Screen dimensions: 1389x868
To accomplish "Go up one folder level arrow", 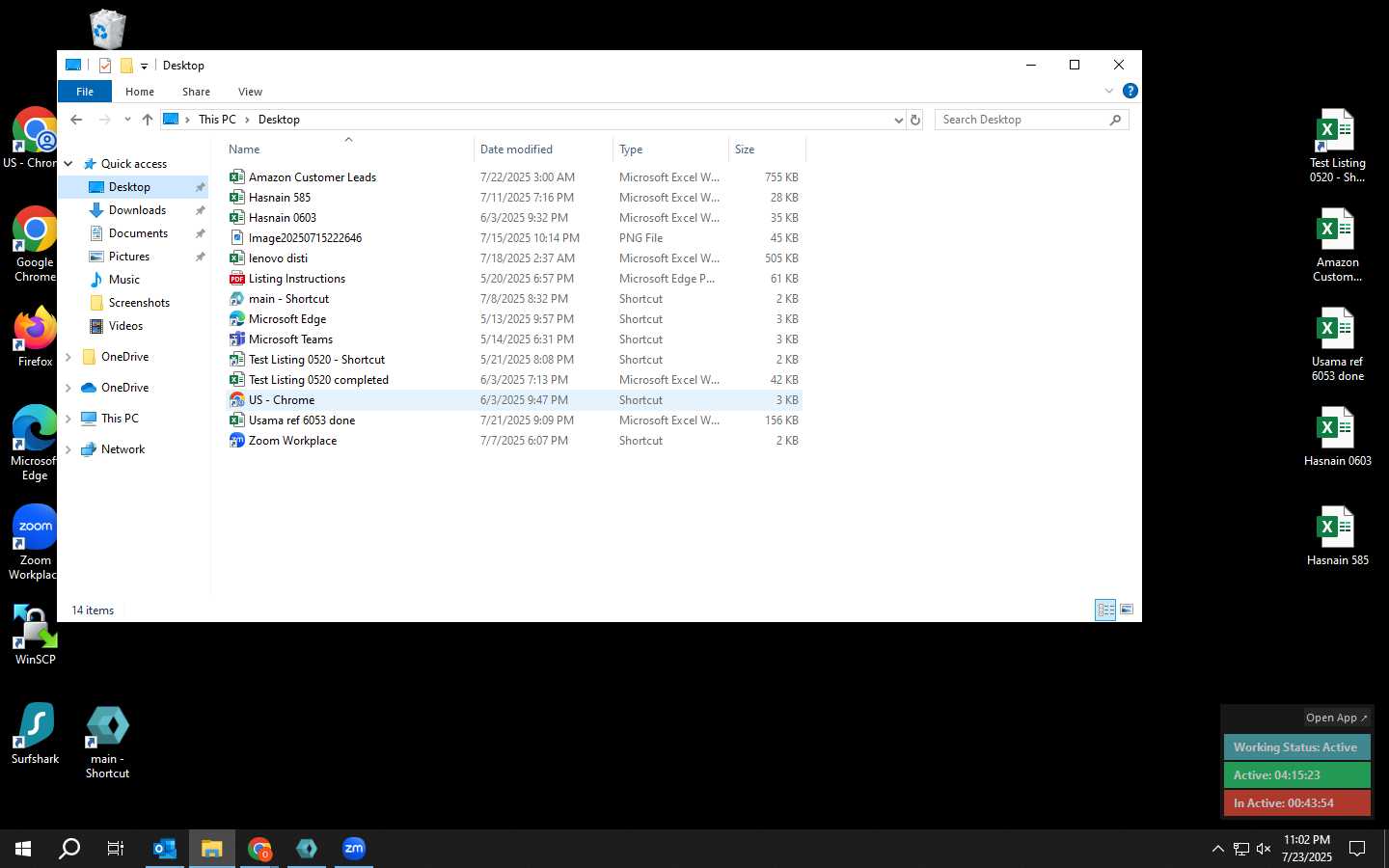I will point(148,120).
